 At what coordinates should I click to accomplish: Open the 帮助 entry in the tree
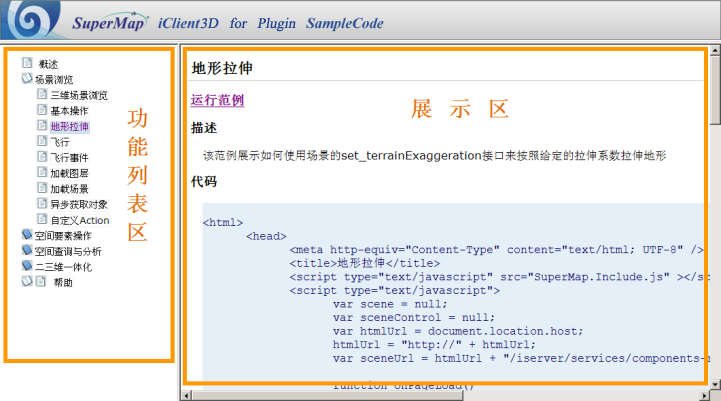click(x=62, y=282)
